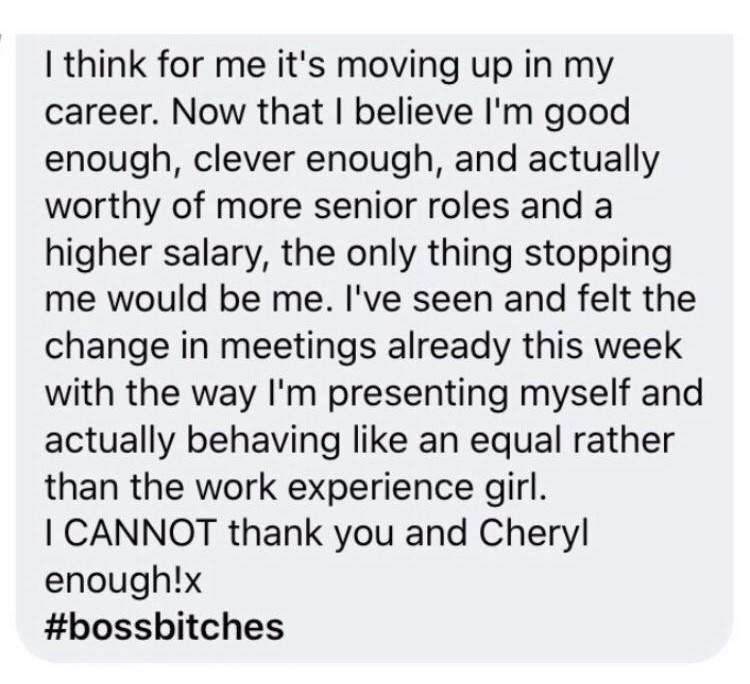The height and width of the screenshot is (684, 750).
Task: Click the word "Cheryl" in the message
Action: (533, 533)
